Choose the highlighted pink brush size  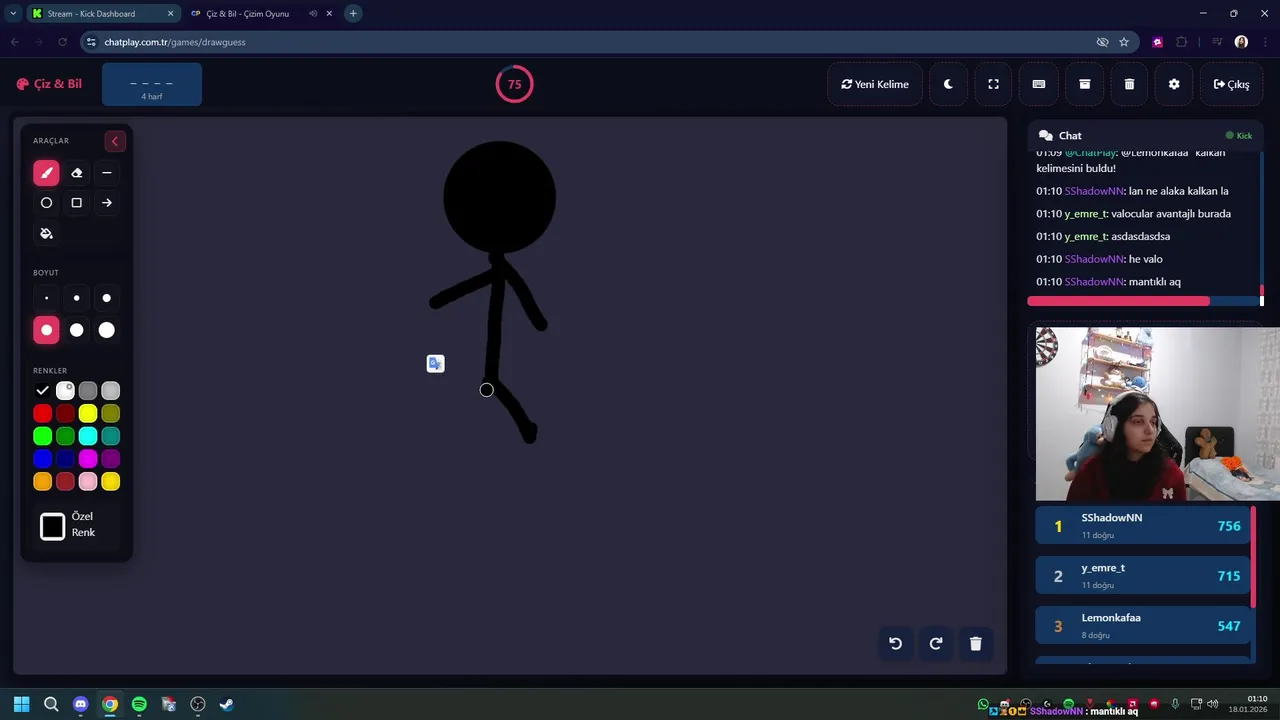coord(46,330)
